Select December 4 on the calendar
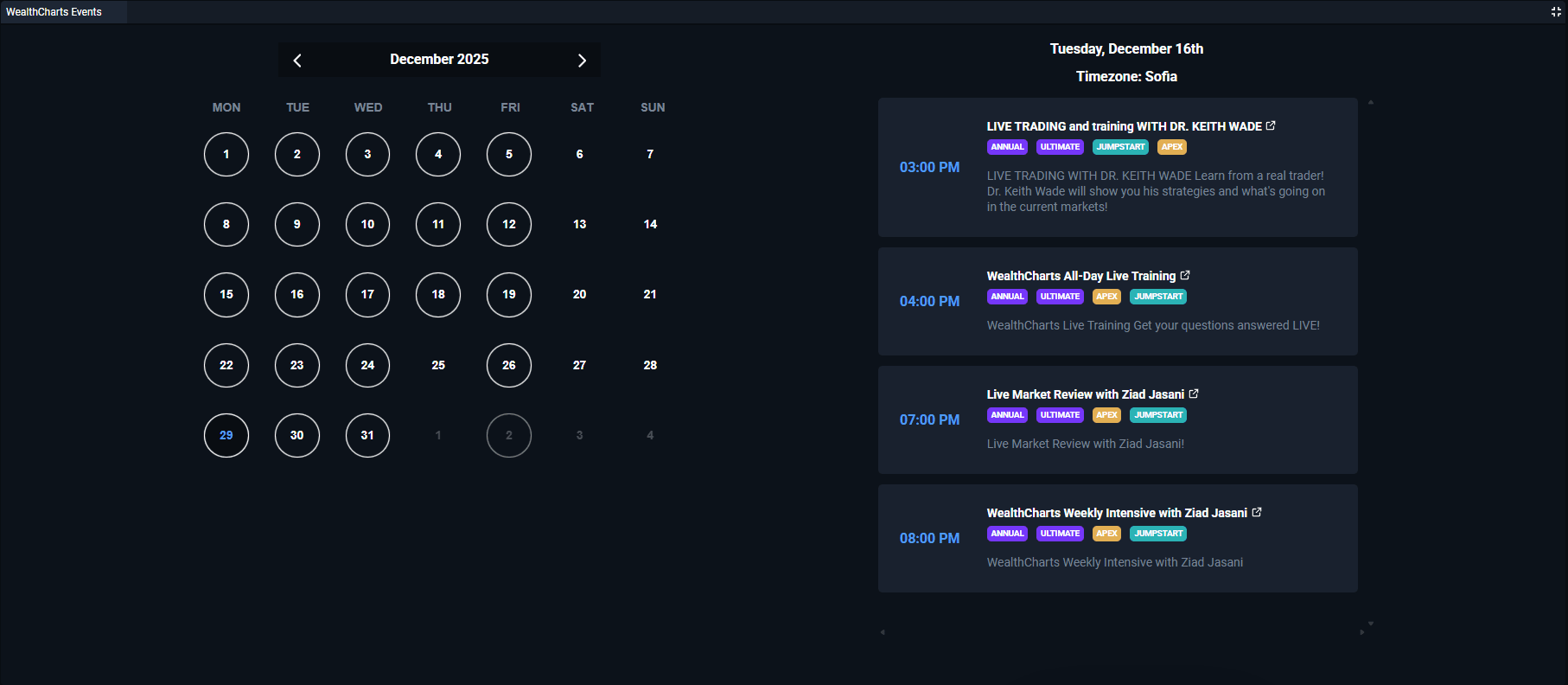 coord(438,154)
